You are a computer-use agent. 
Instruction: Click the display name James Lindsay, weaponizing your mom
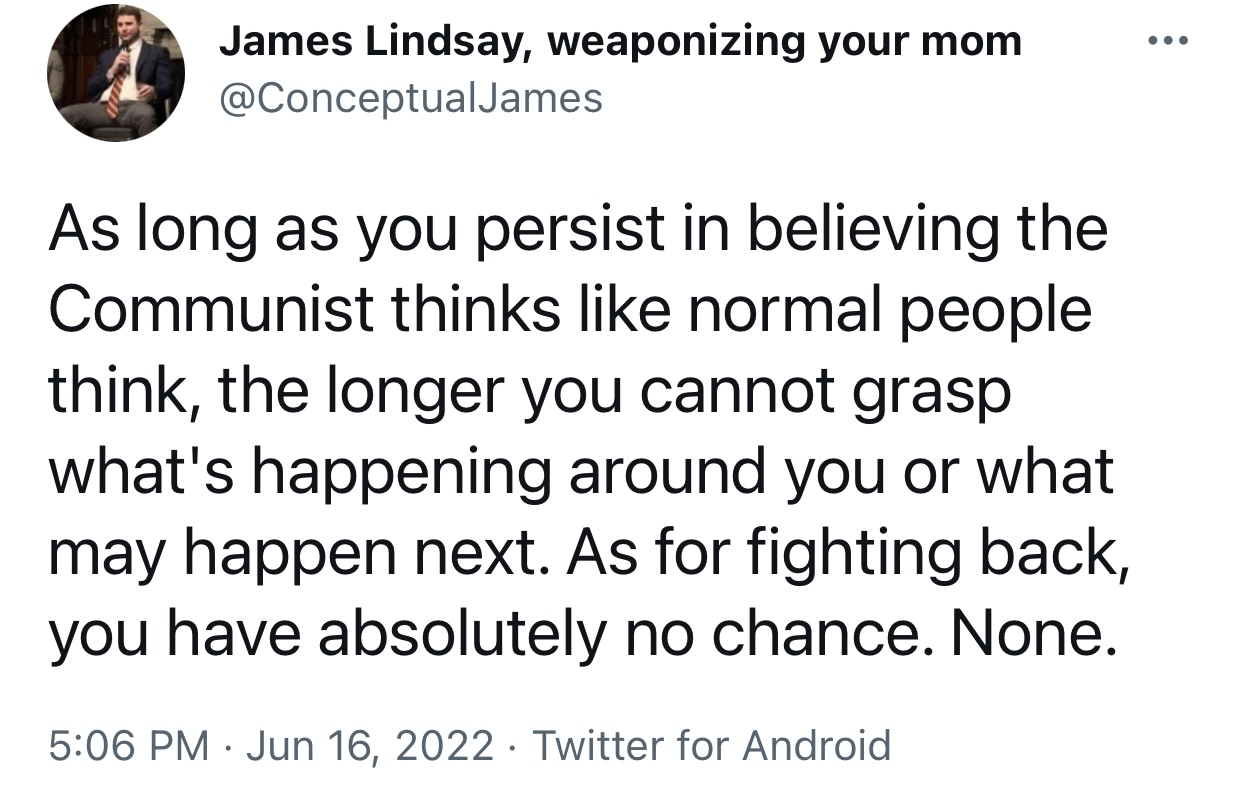point(621,42)
